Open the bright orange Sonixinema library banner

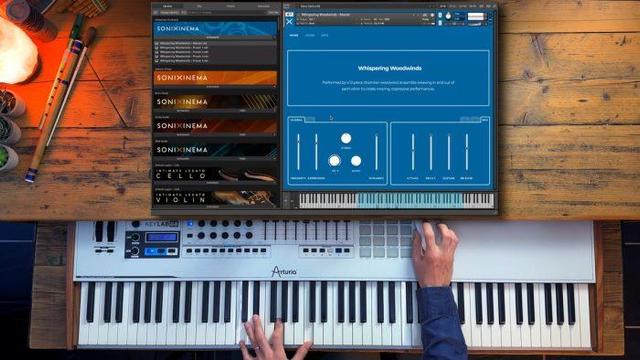click(216, 78)
